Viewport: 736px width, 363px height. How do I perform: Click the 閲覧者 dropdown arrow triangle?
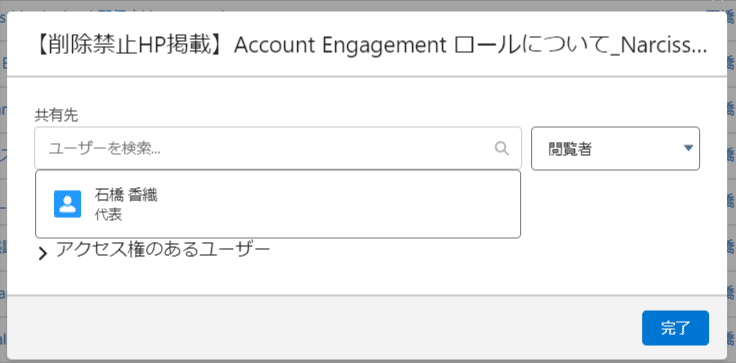(x=688, y=148)
